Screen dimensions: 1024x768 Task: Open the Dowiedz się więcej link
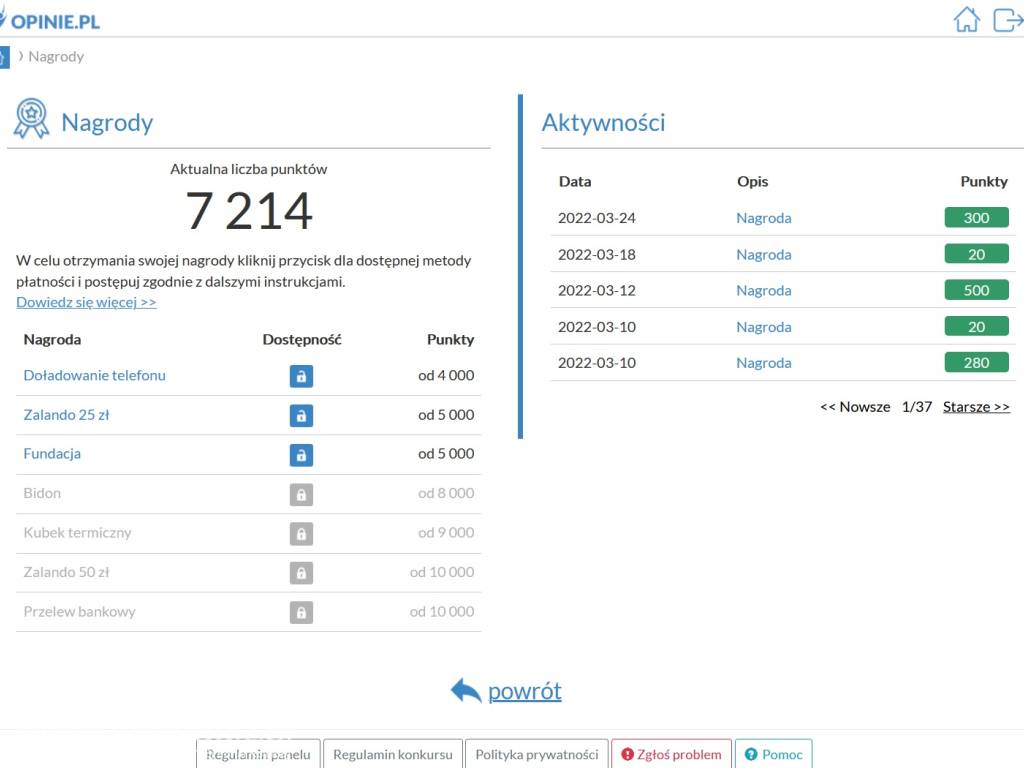point(86,302)
